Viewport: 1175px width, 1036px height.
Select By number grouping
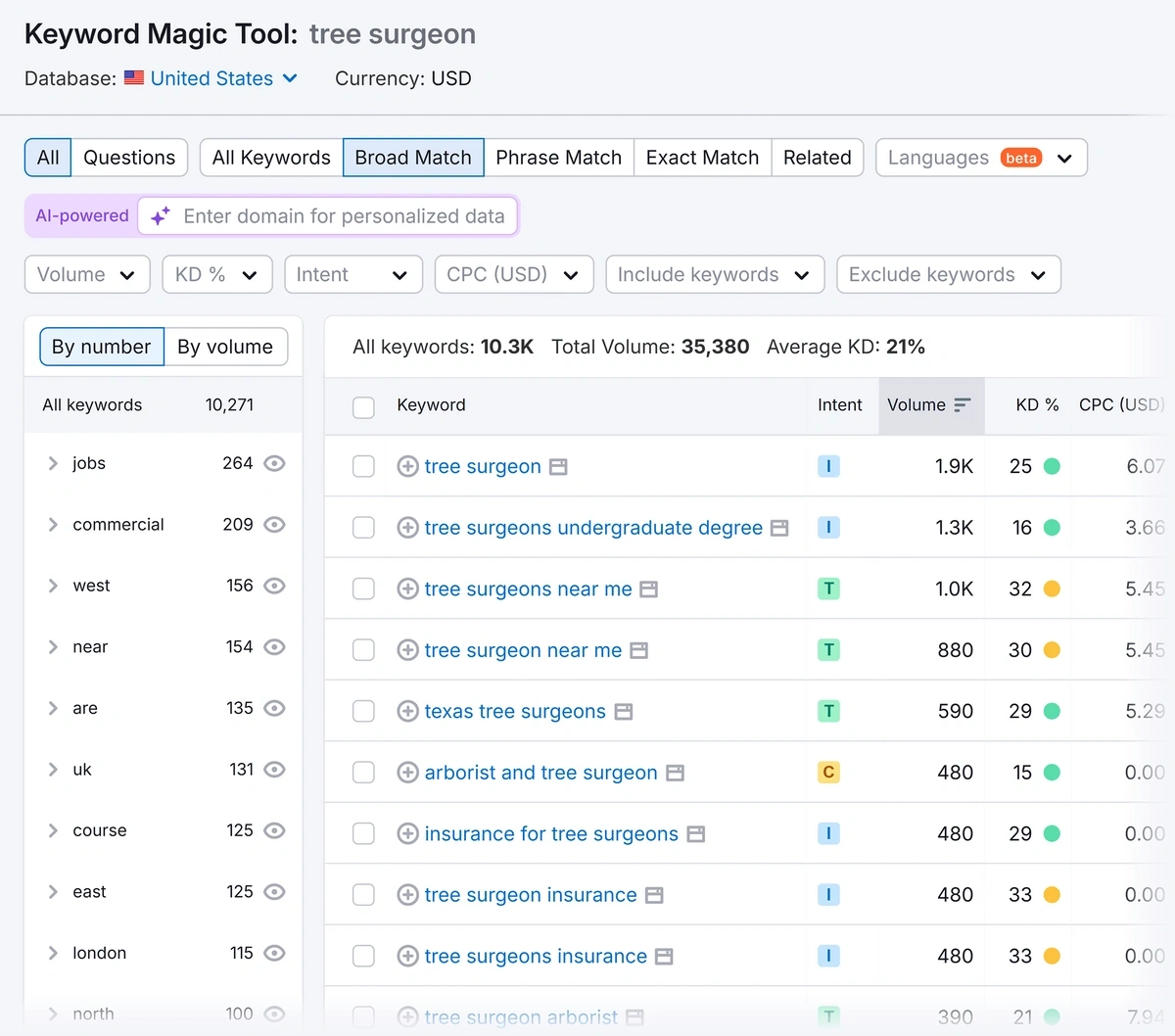click(x=102, y=347)
